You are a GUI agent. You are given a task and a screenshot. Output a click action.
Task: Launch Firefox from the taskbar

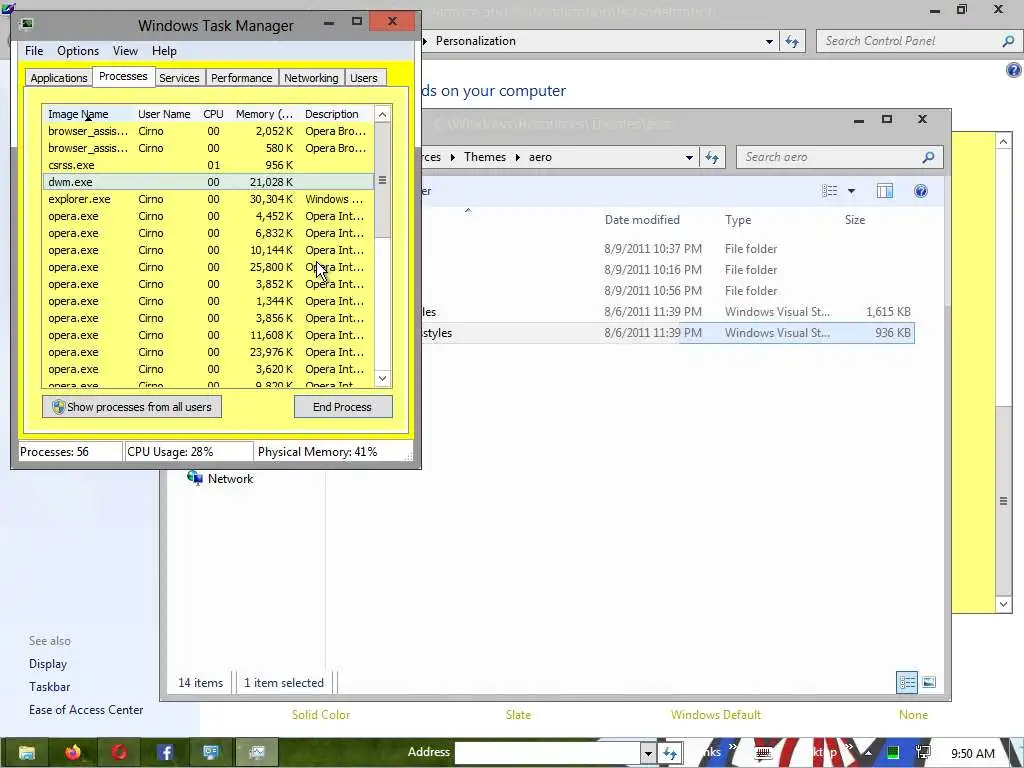point(73,752)
